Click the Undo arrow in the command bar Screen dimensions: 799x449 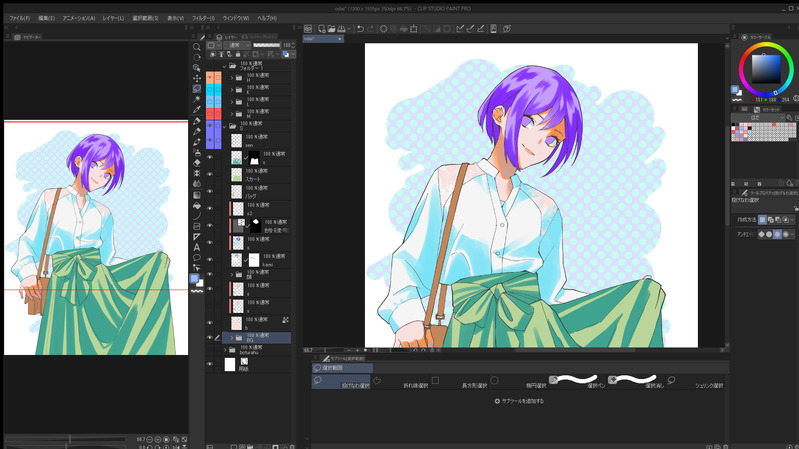click(361, 29)
